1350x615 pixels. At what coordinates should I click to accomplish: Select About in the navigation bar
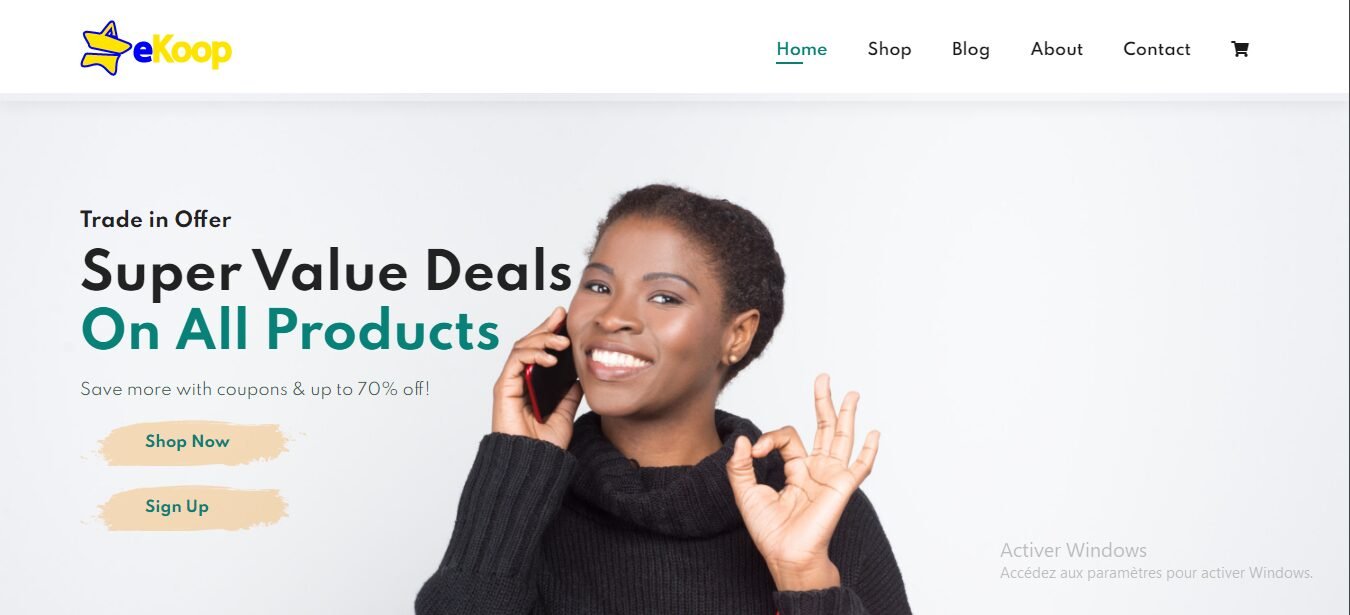click(1056, 49)
